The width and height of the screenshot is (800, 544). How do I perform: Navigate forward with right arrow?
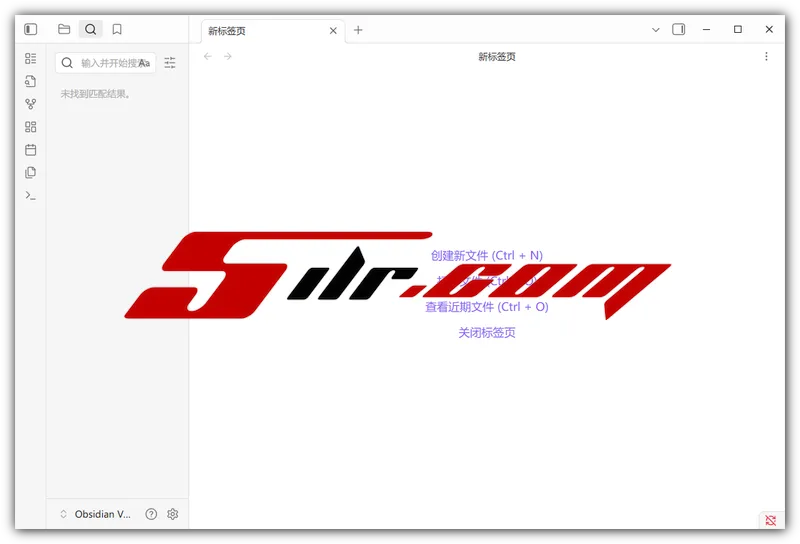(228, 56)
